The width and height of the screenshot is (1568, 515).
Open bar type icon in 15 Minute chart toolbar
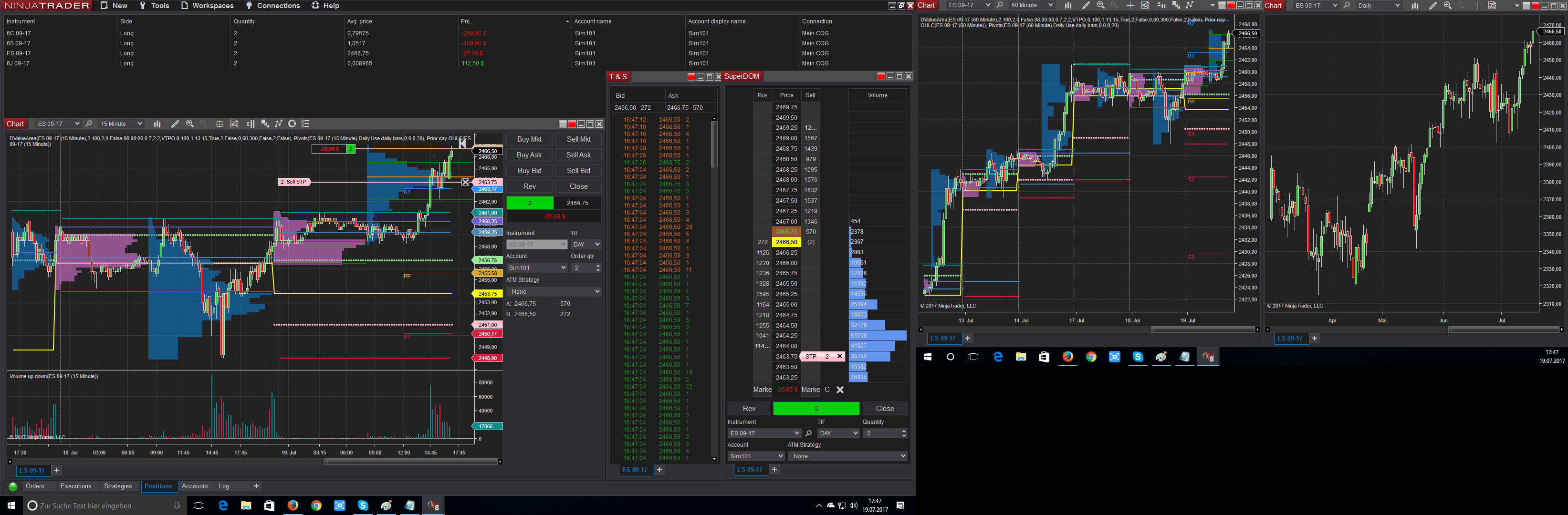157,124
